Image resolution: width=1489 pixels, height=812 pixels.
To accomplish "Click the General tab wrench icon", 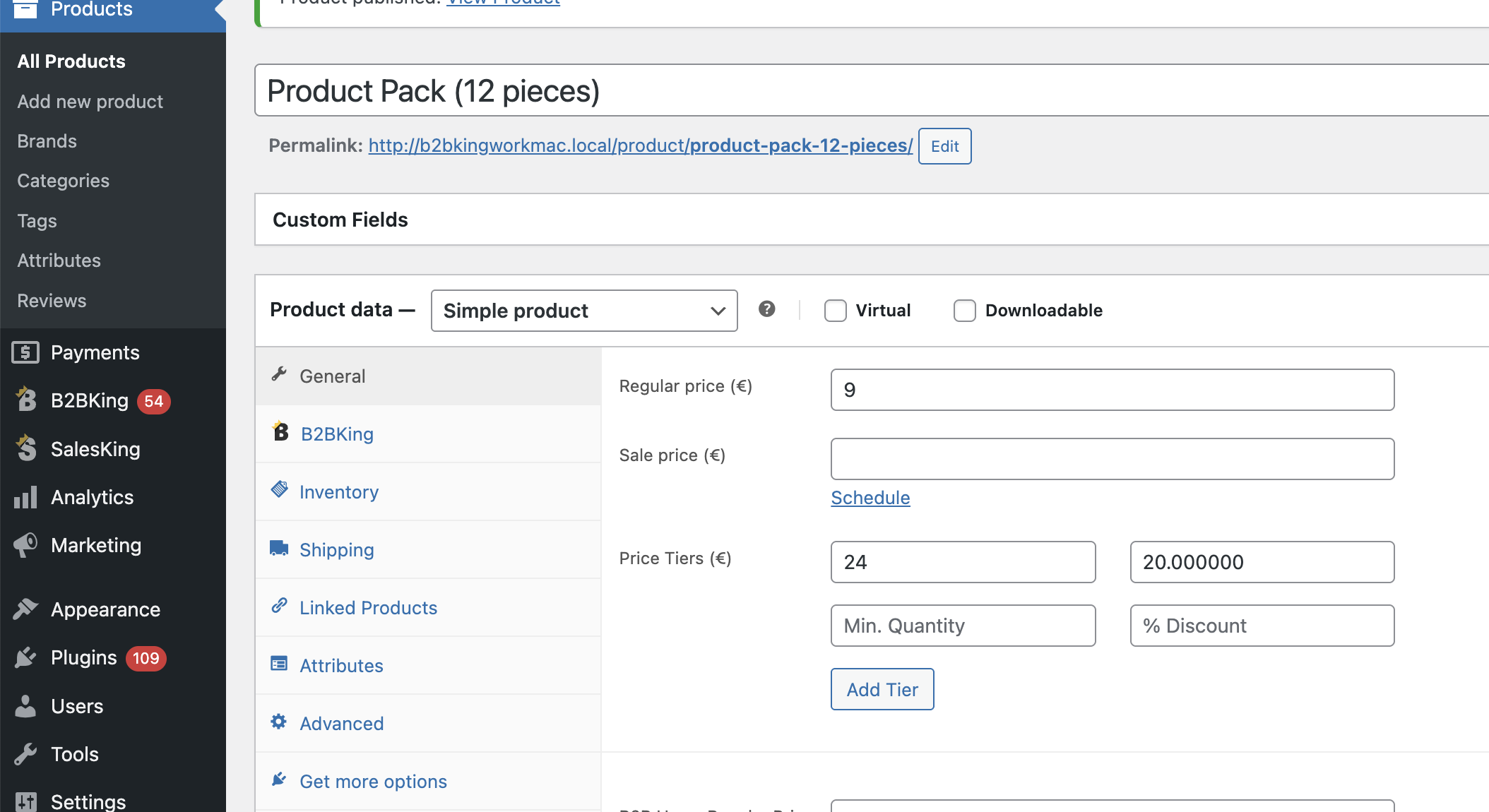I will click(x=279, y=374).
